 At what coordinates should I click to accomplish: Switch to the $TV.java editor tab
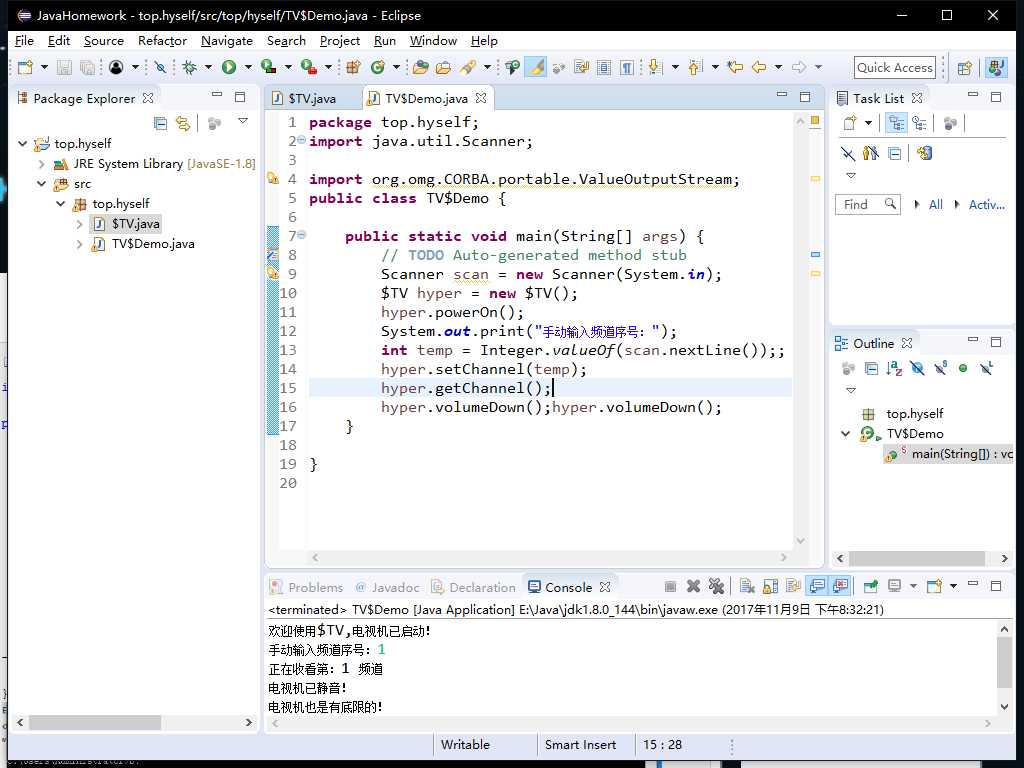coord(312,99)
